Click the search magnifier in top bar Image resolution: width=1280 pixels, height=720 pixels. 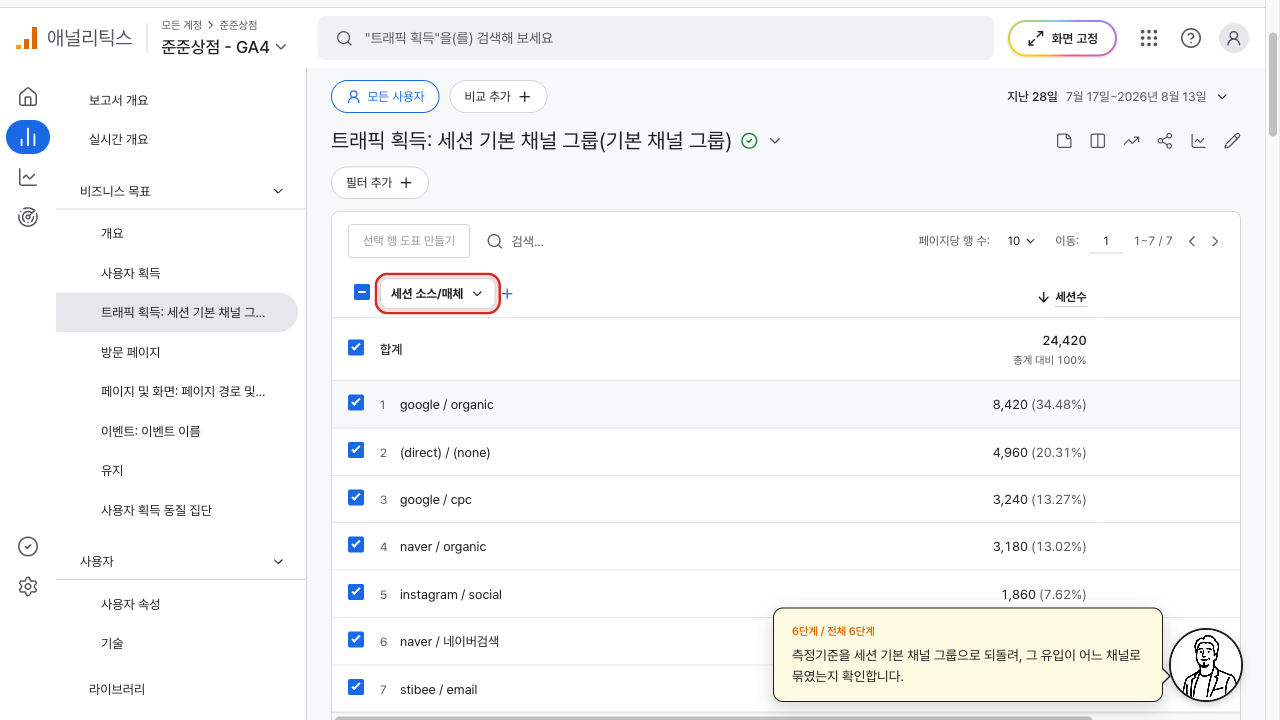[344, 38]
